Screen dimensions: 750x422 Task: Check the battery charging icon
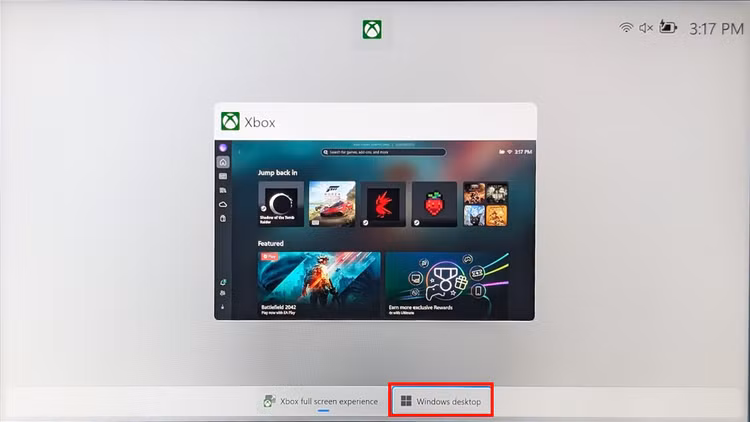pos(668,27)
